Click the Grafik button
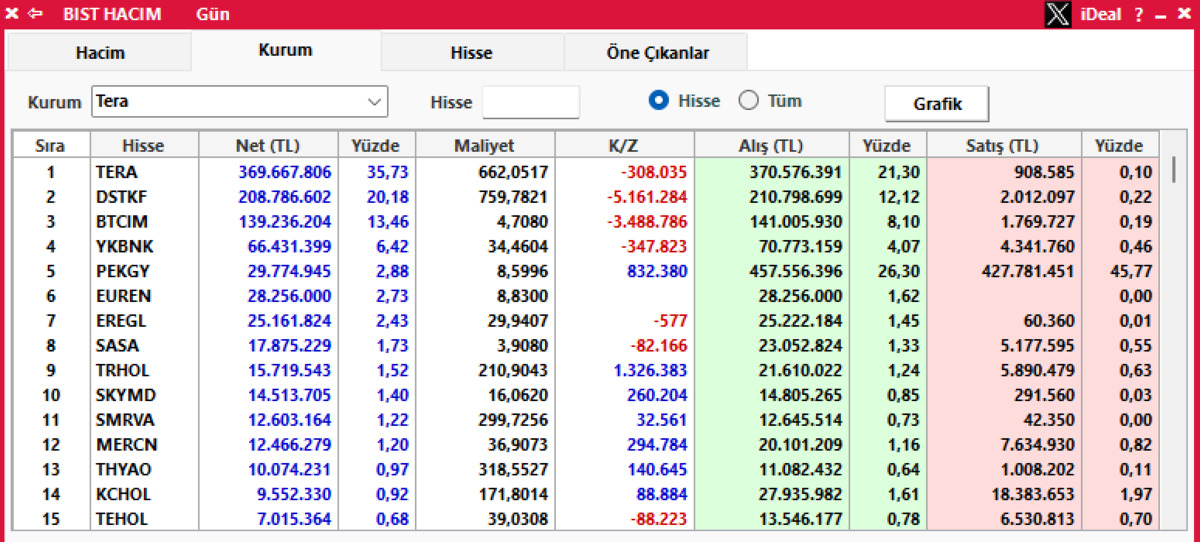 [x=937, y=103]
